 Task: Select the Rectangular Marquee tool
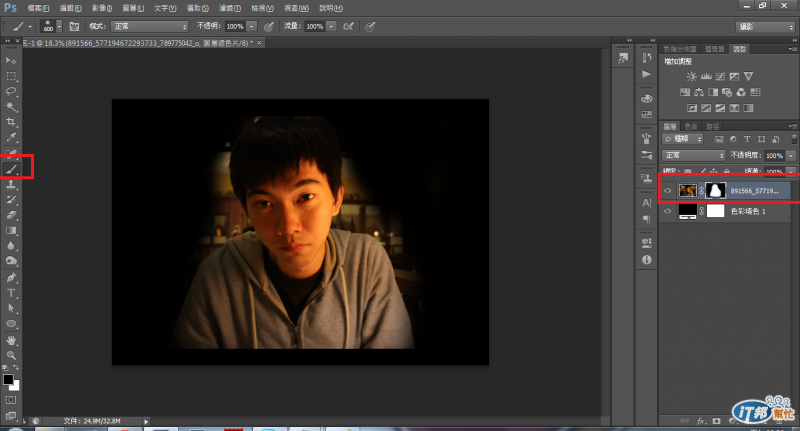point(11,76)
